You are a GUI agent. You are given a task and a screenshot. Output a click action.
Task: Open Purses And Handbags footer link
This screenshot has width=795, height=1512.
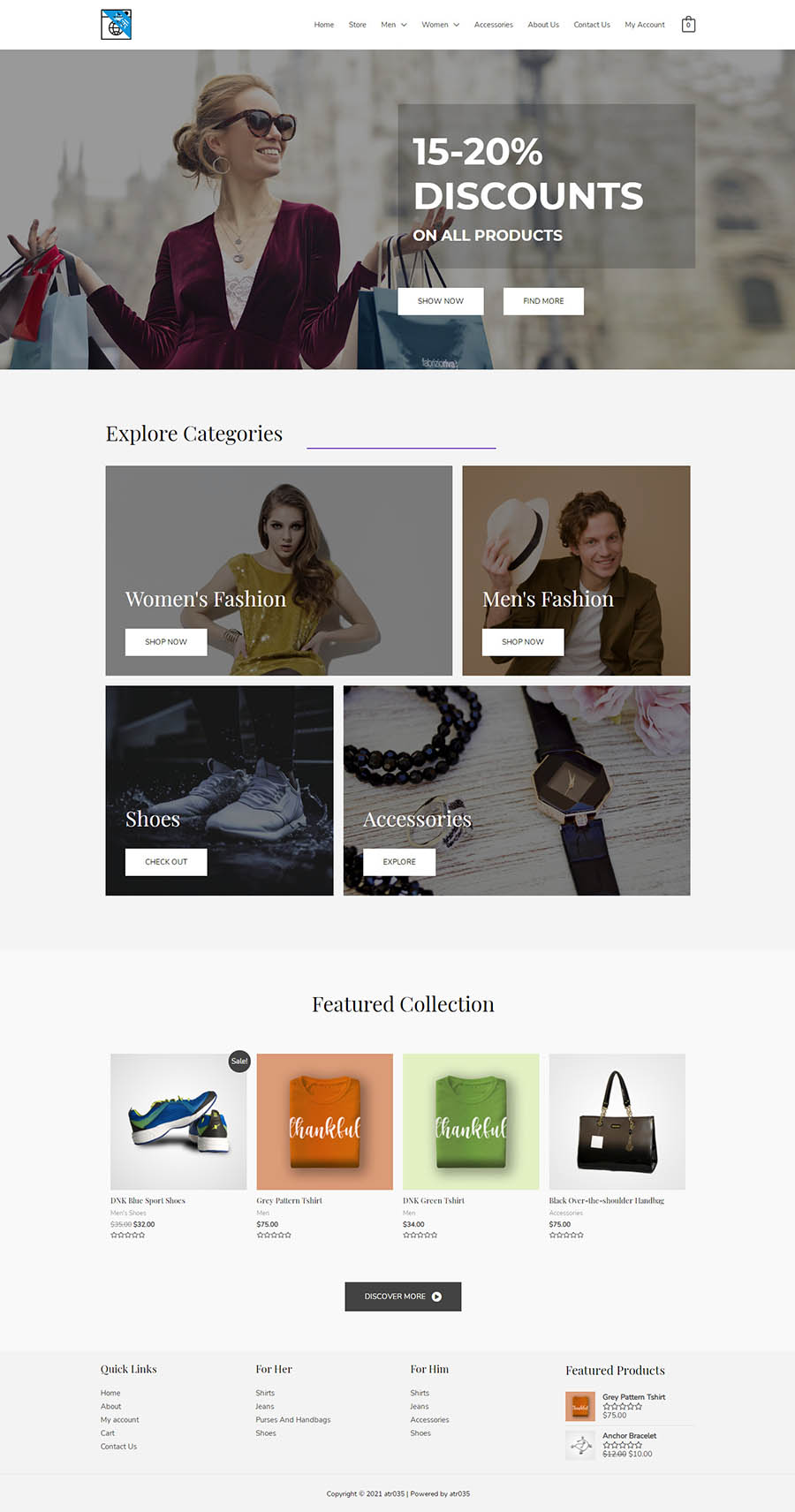click(293, 1420)
